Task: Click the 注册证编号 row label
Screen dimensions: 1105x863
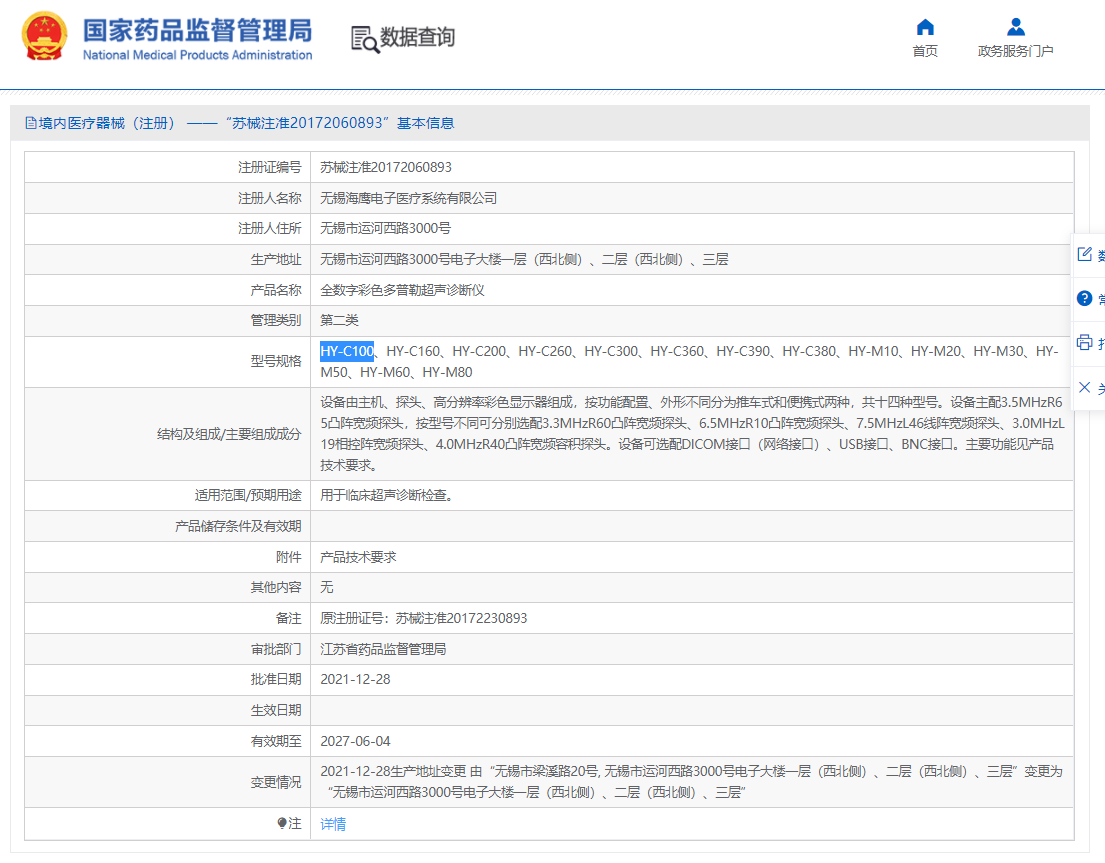Action: click(x=269, y=167)
